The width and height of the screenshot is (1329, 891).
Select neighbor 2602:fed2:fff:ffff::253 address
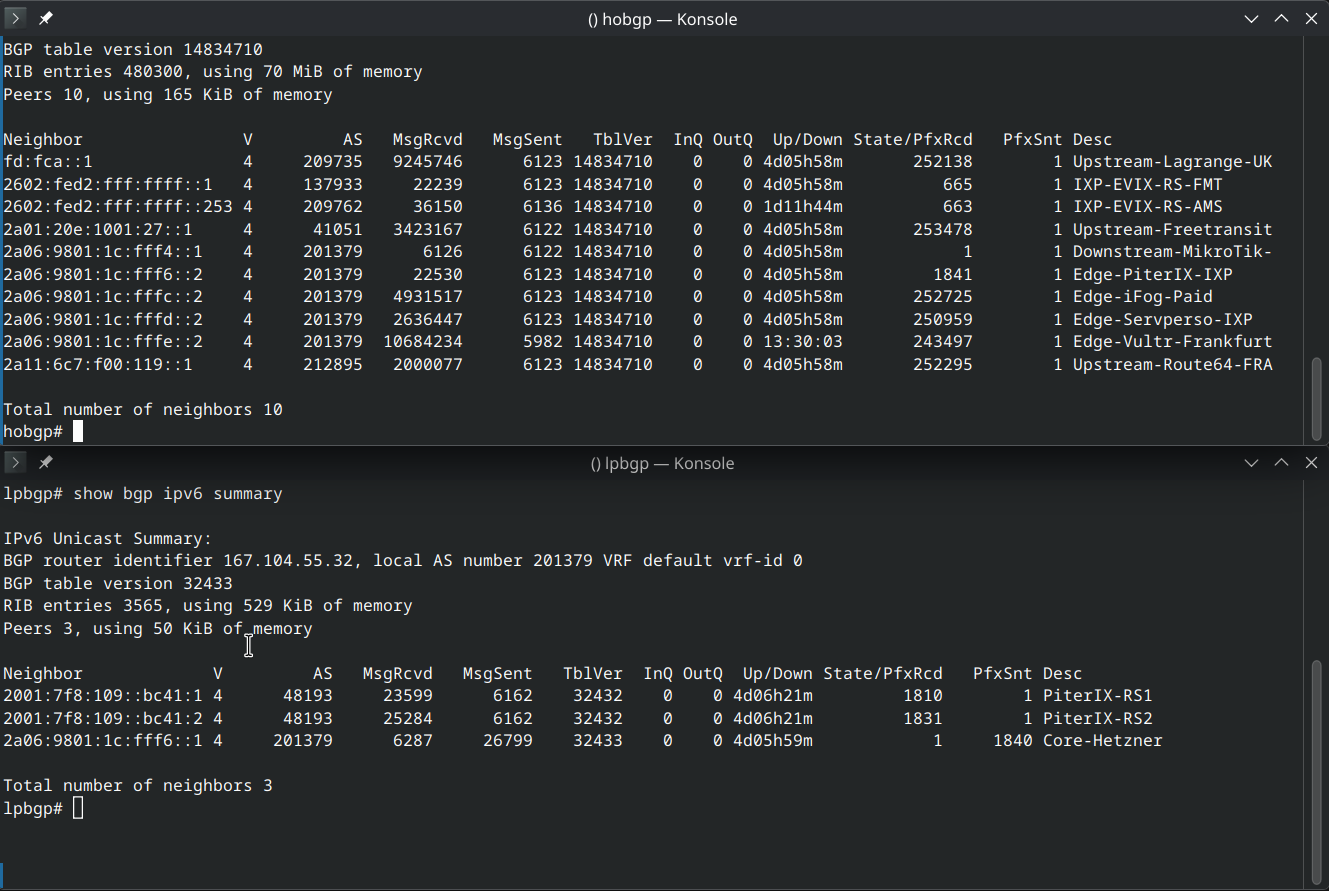click(x=118, y=207)
